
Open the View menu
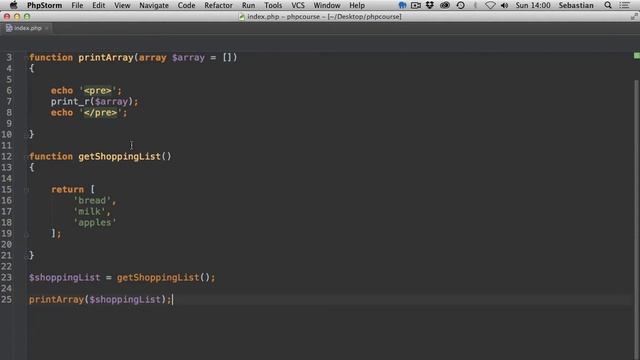[122, 5]
